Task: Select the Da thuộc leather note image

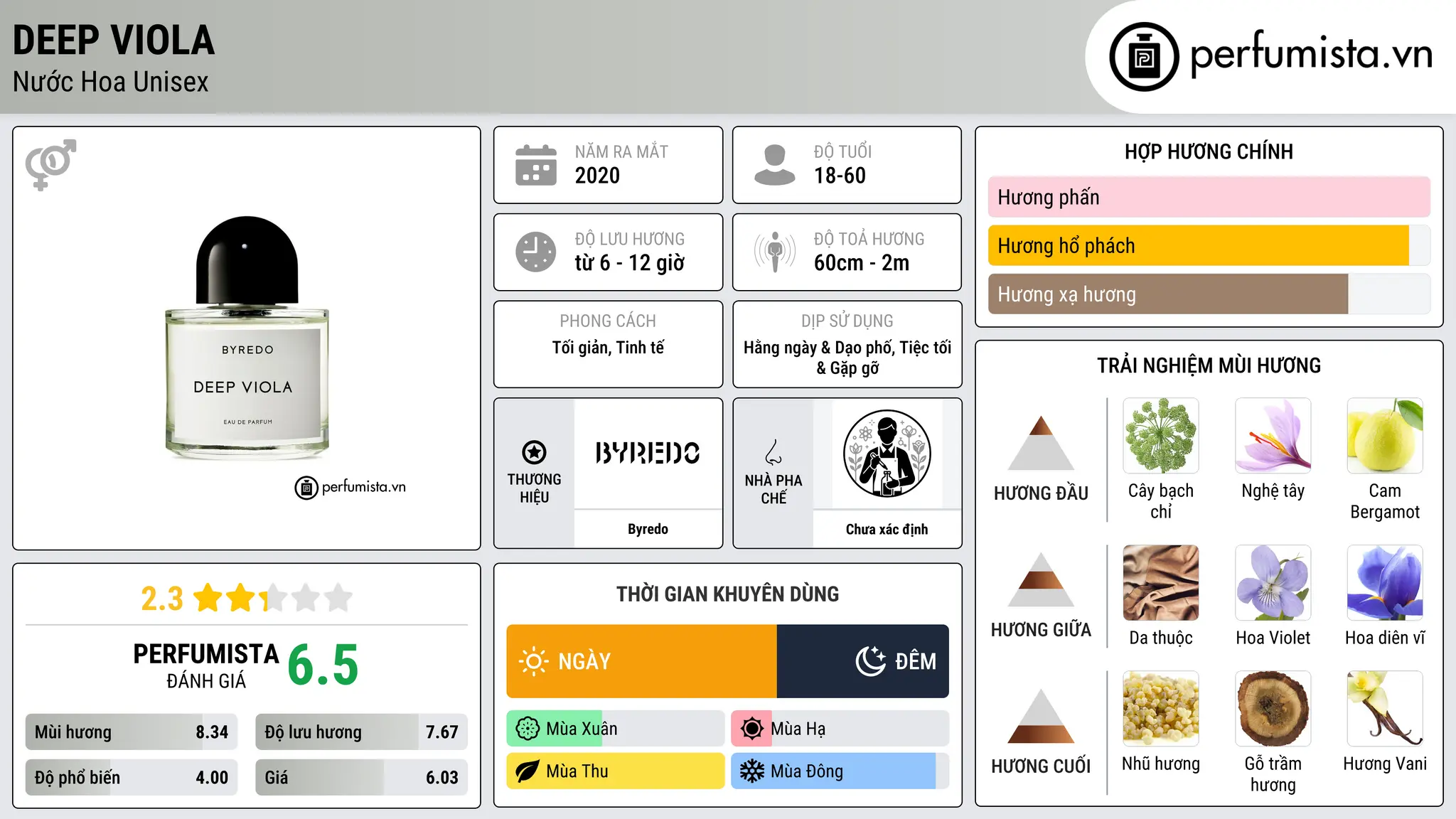Action: coord(1161,583)
